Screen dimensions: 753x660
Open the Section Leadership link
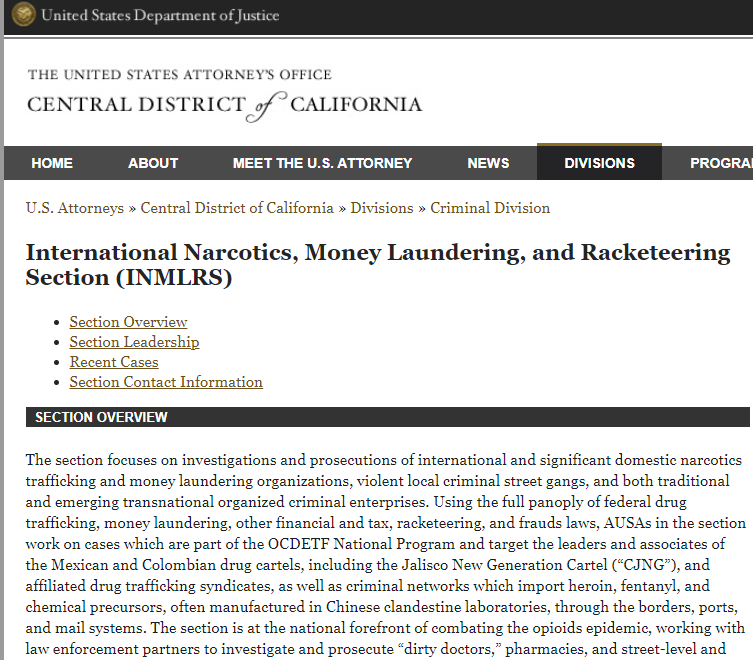(x=134, y=342)
